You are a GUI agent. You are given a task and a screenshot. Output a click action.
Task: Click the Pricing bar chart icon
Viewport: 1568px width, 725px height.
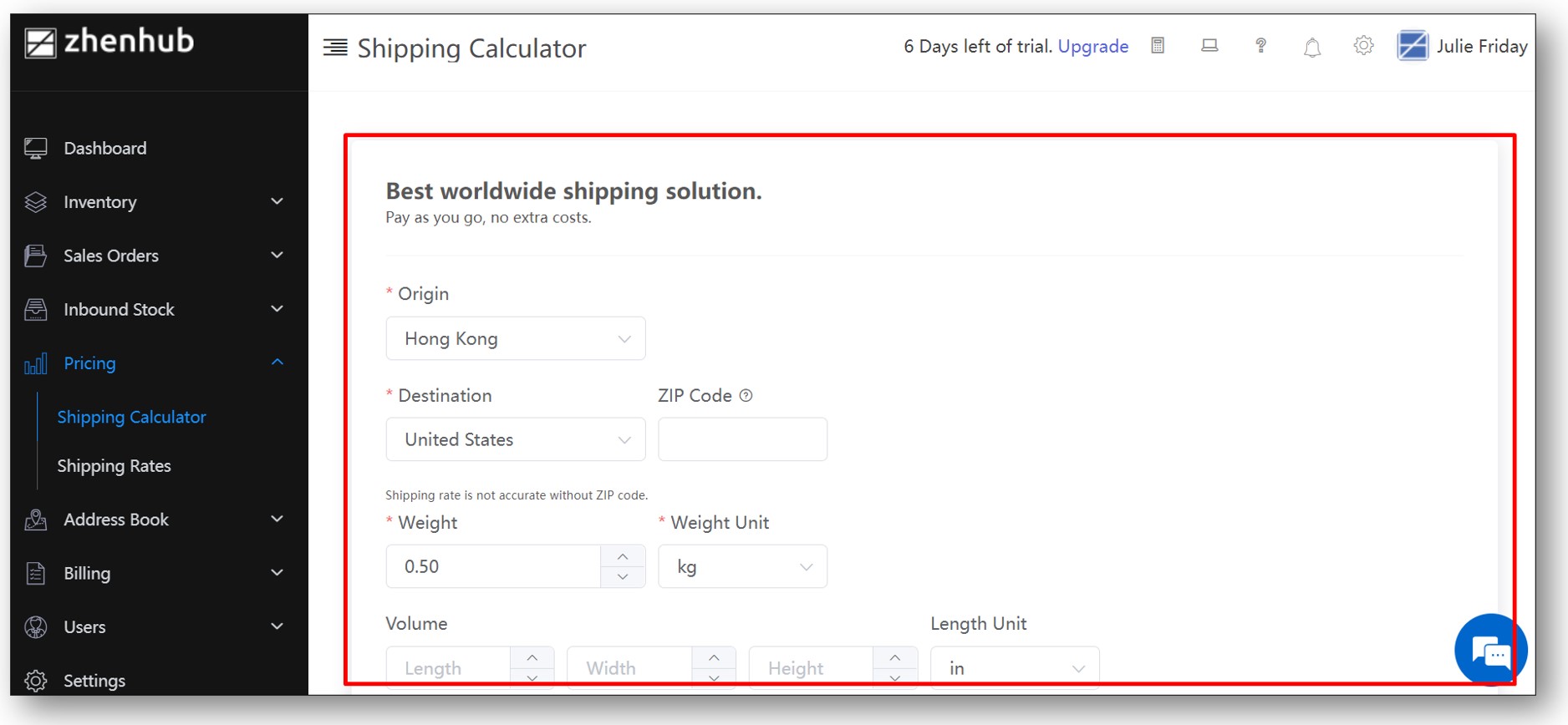coord(36,363)
